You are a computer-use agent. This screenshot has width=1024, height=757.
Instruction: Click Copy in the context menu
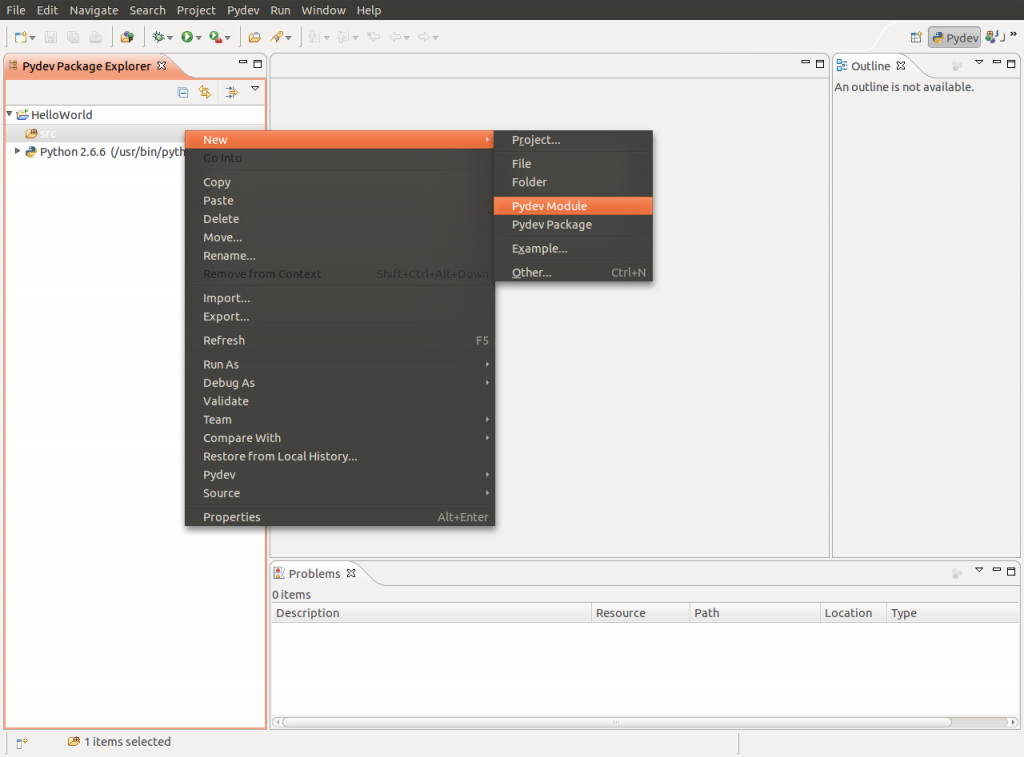coord(340,182)
